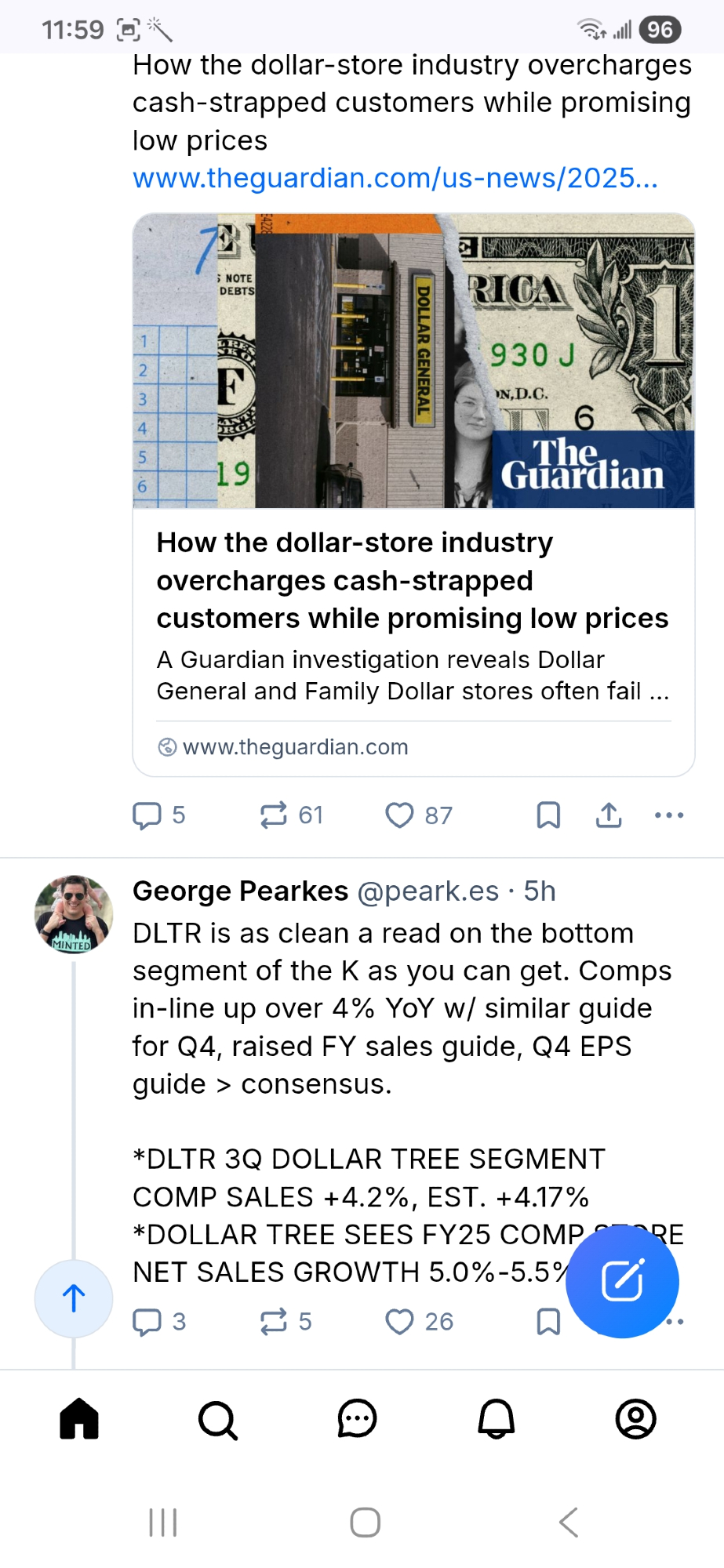Open more options for Guardian post

(x=669, y=815)
